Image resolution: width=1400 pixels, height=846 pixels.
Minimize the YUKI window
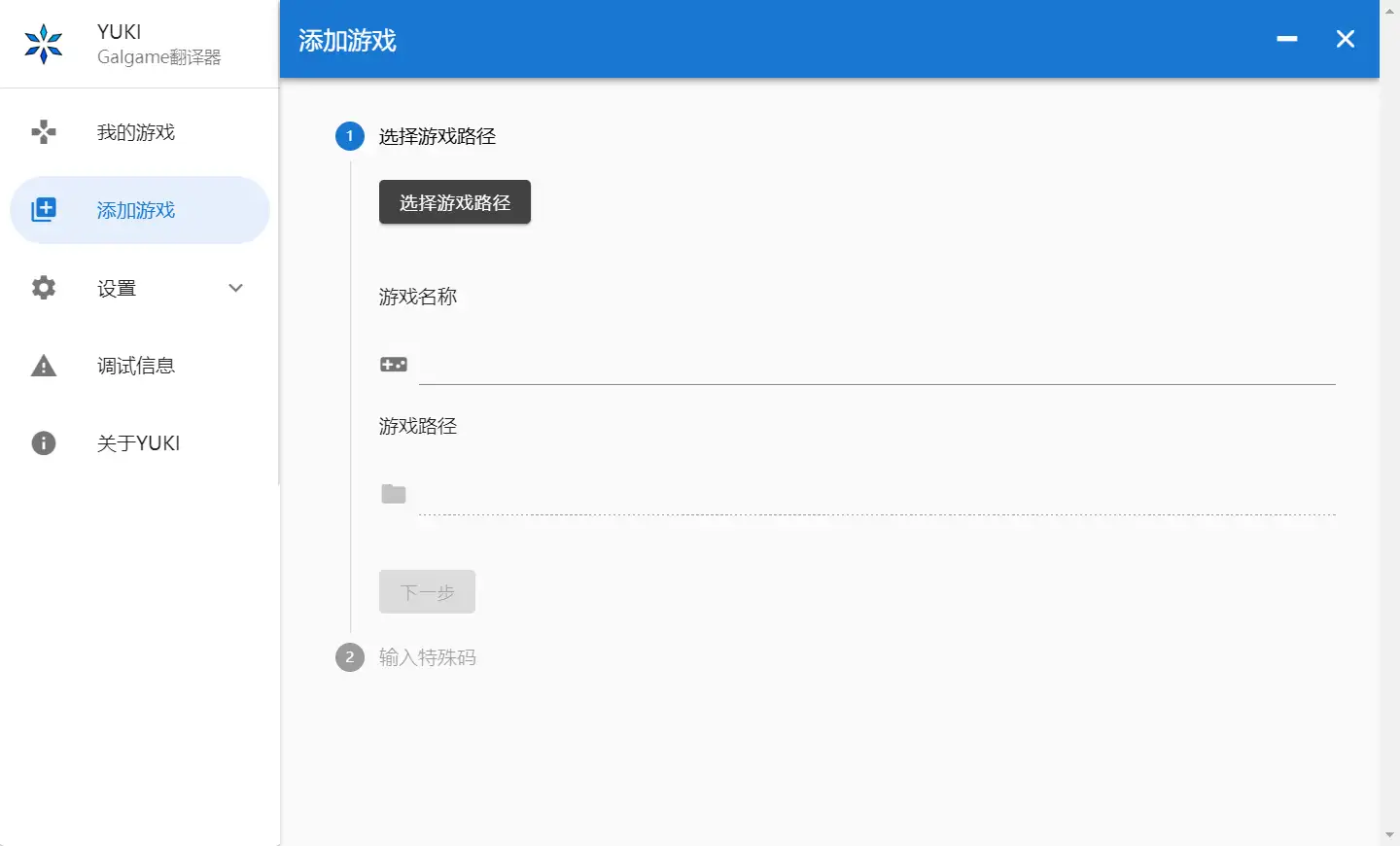pyautogui.click(x=1287, y=39)
